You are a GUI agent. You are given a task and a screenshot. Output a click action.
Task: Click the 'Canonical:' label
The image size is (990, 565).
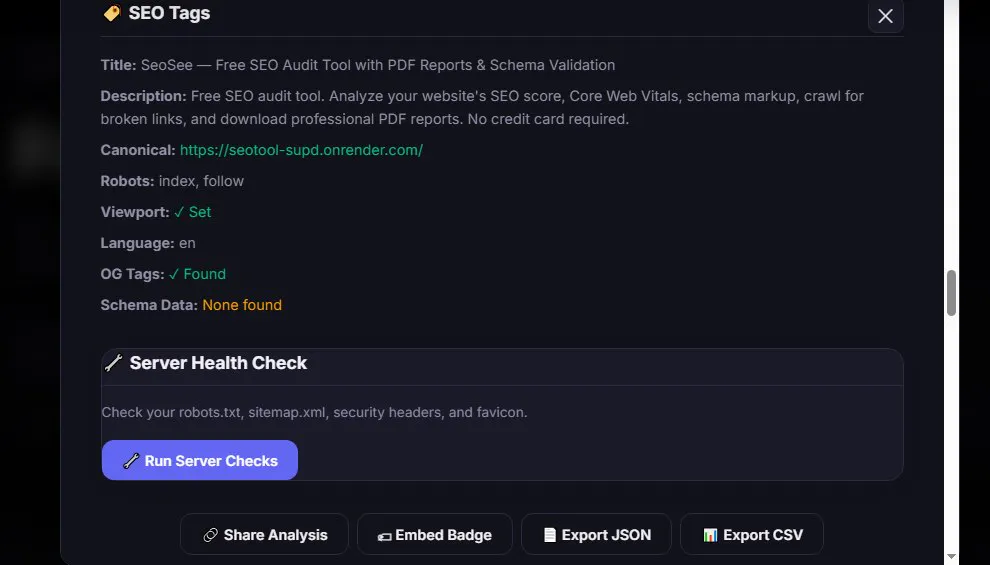(x=138, y=150)
